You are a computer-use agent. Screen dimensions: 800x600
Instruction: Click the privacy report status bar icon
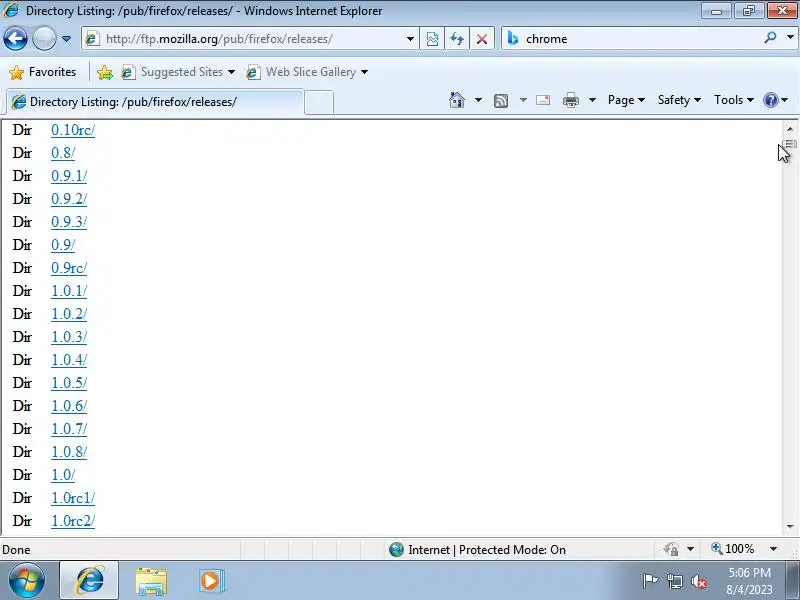671,549
